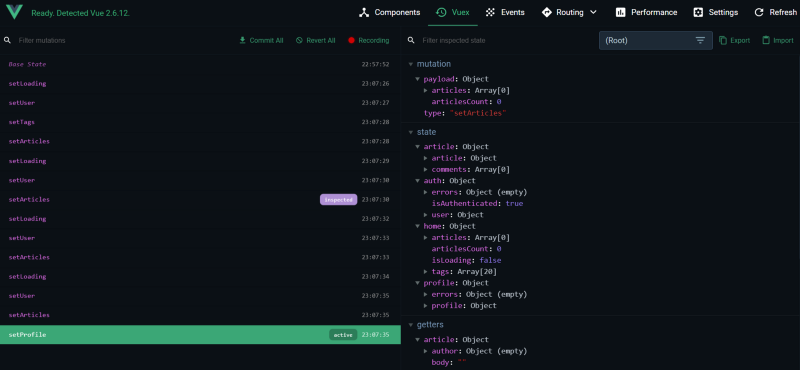This screenshot has height=370, width=800.
Task: Click the Revert All button
Action: (x=315, y=40)
